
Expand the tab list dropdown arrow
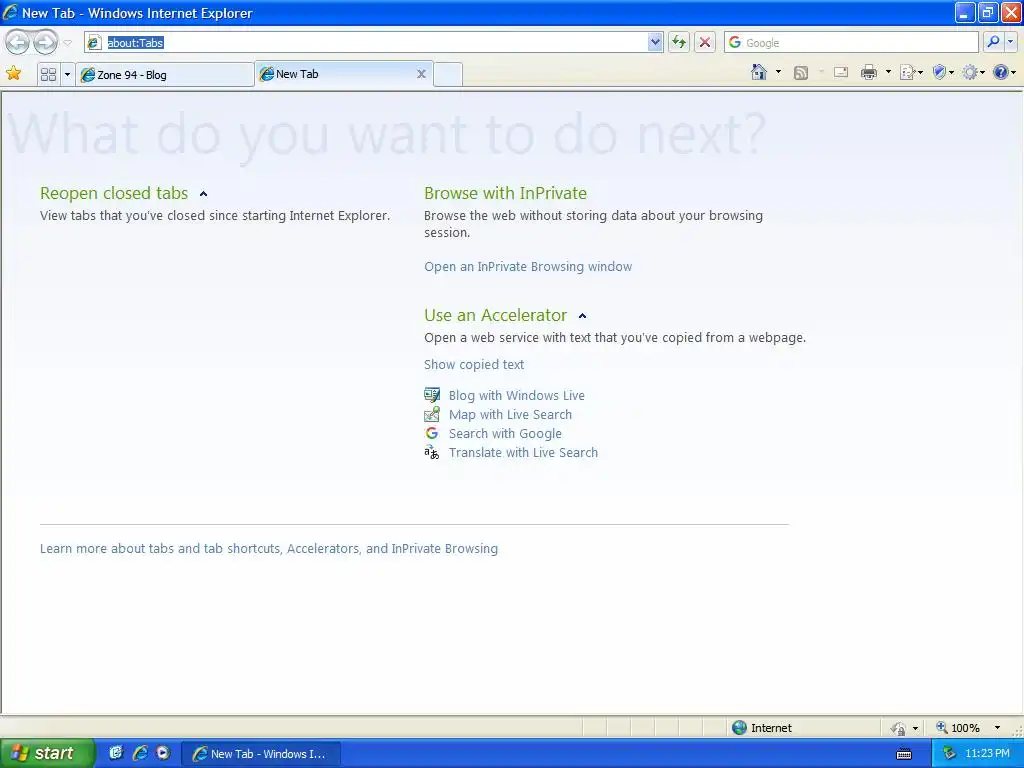[x=67, y=74]
